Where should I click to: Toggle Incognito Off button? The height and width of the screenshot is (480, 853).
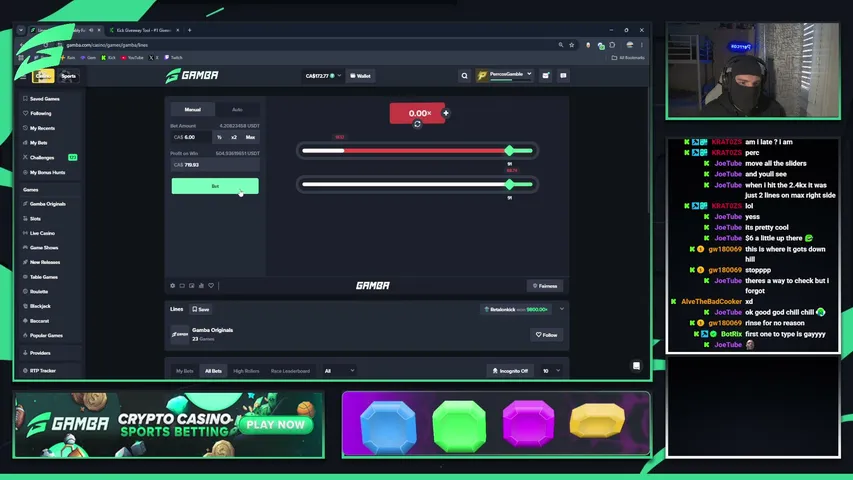point(510,371)
